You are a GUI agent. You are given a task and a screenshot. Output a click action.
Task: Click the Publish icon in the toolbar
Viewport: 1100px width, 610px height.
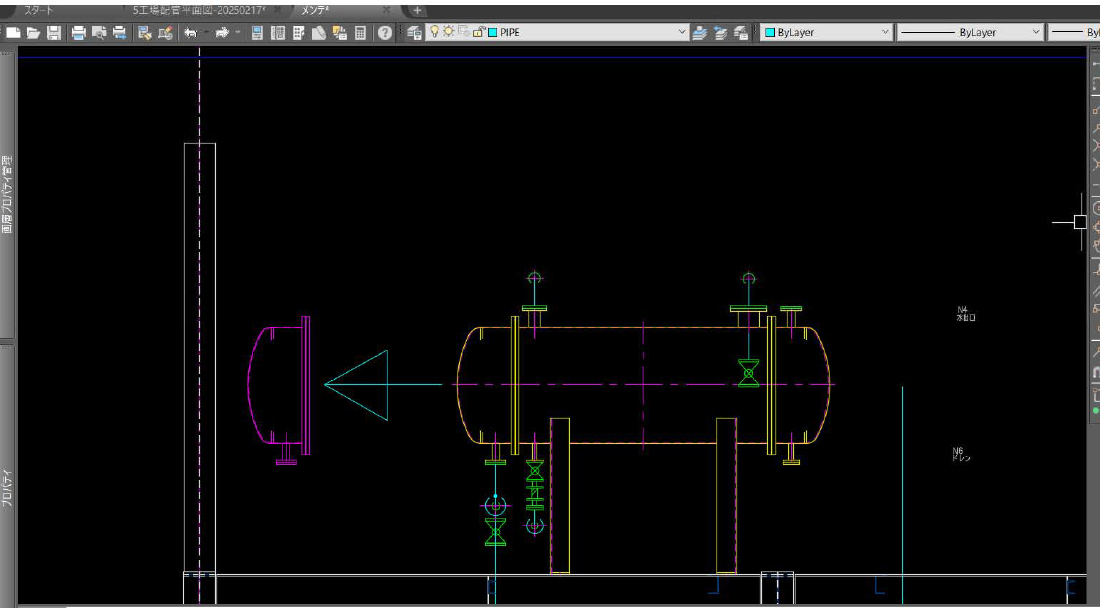coord(119,32)
